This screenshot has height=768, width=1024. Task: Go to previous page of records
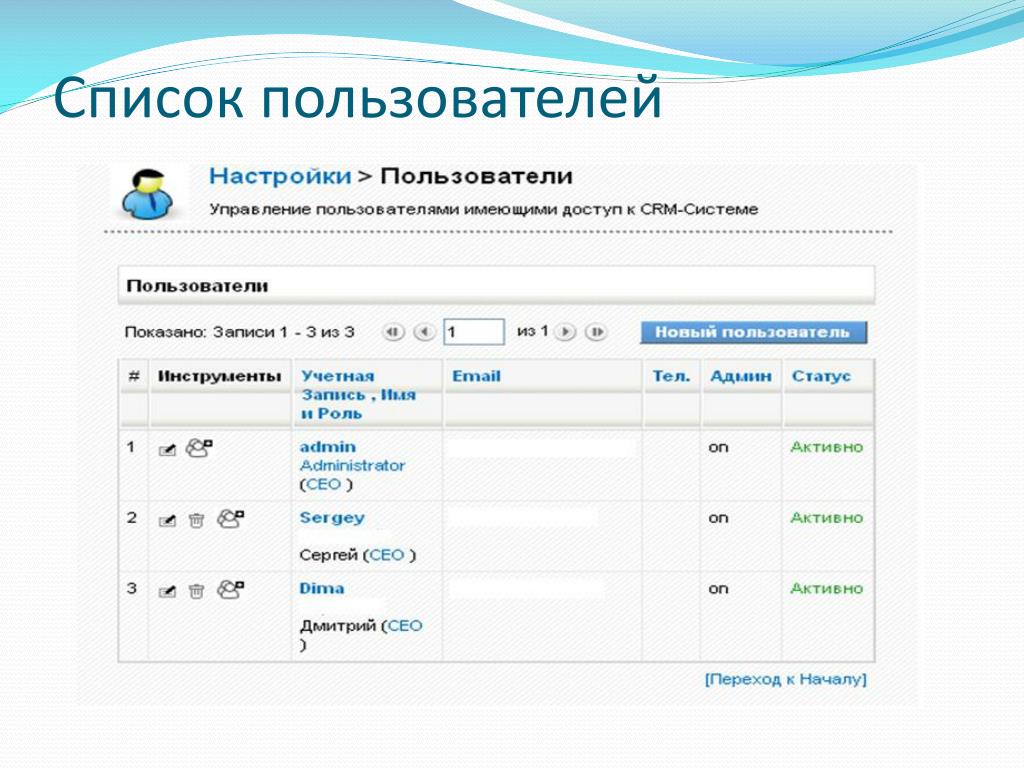pyautogui.click(x=424, y=332)
